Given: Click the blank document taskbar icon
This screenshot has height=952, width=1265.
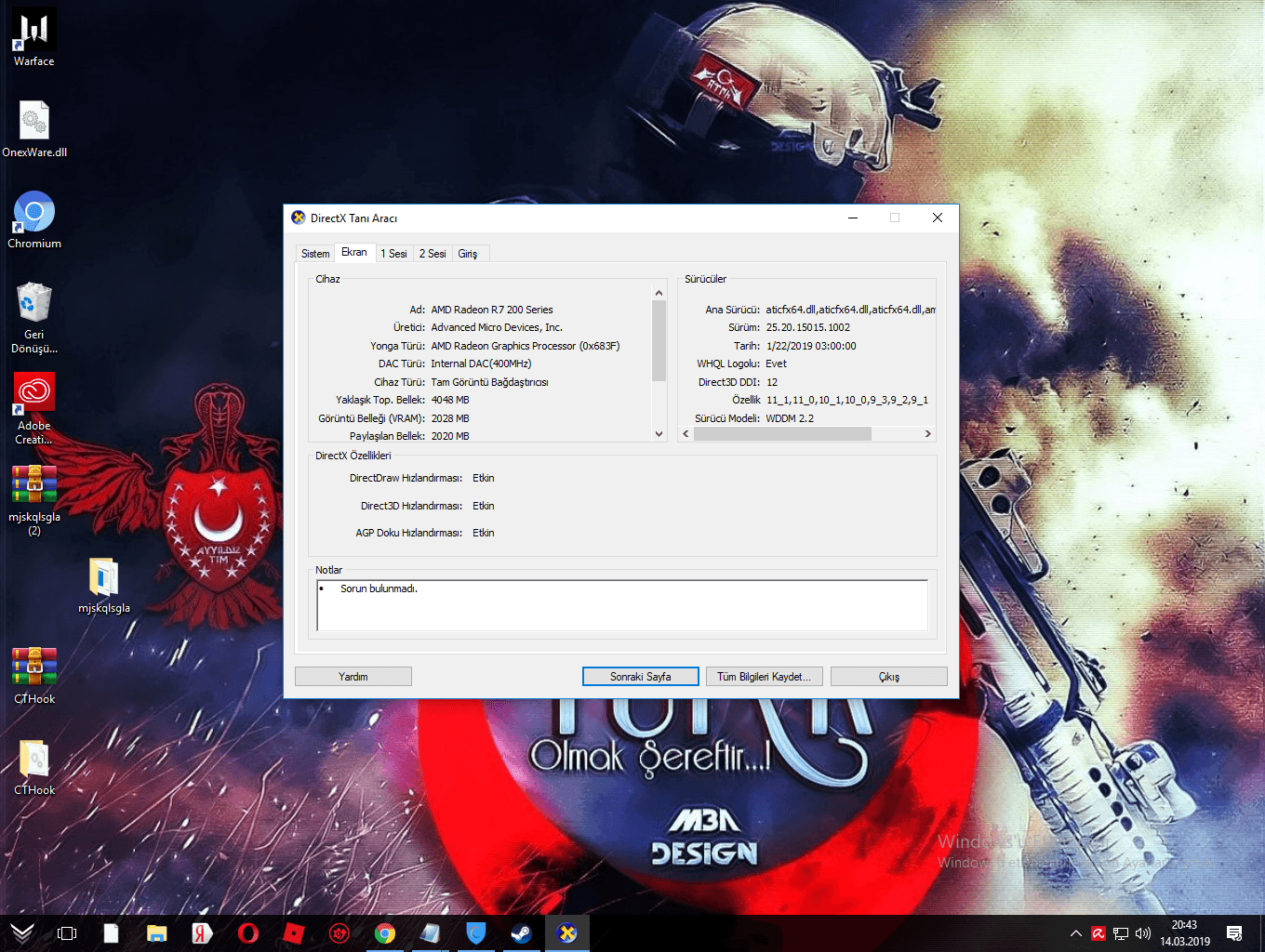Looking at the screenshot, I should pos(111,932).
